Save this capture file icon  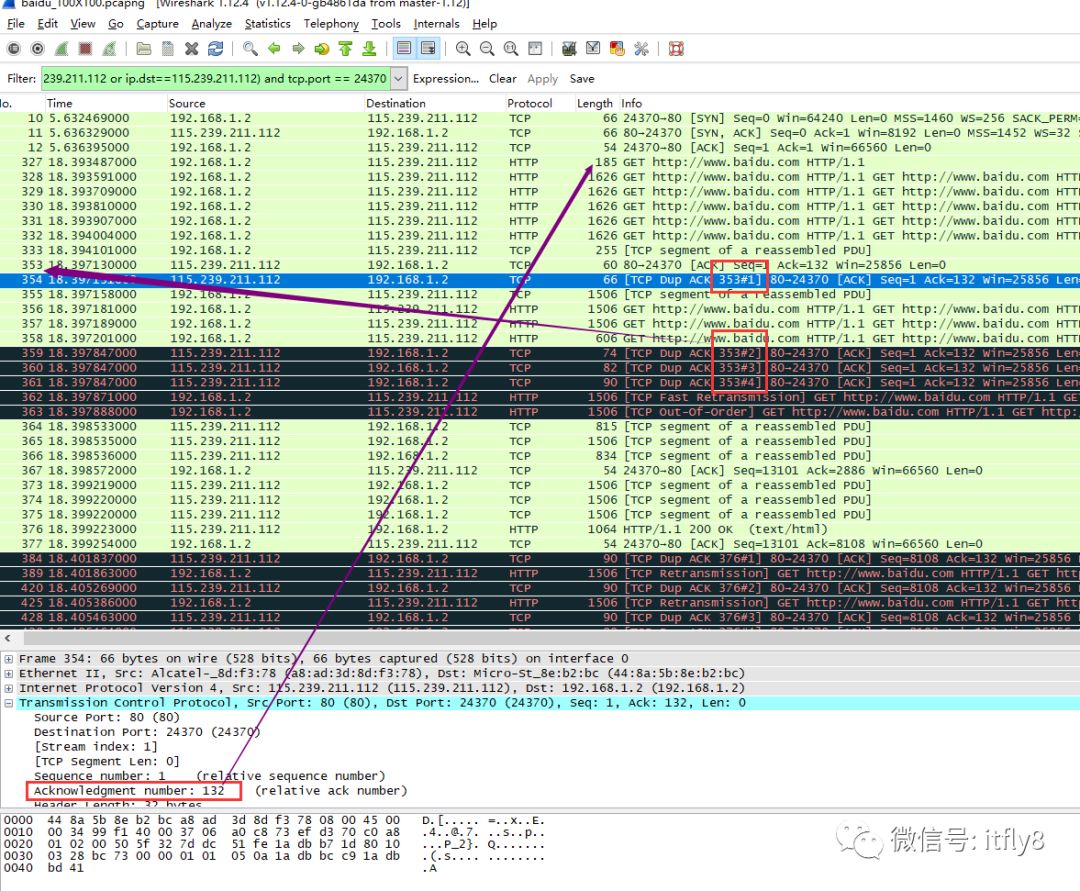167,49
